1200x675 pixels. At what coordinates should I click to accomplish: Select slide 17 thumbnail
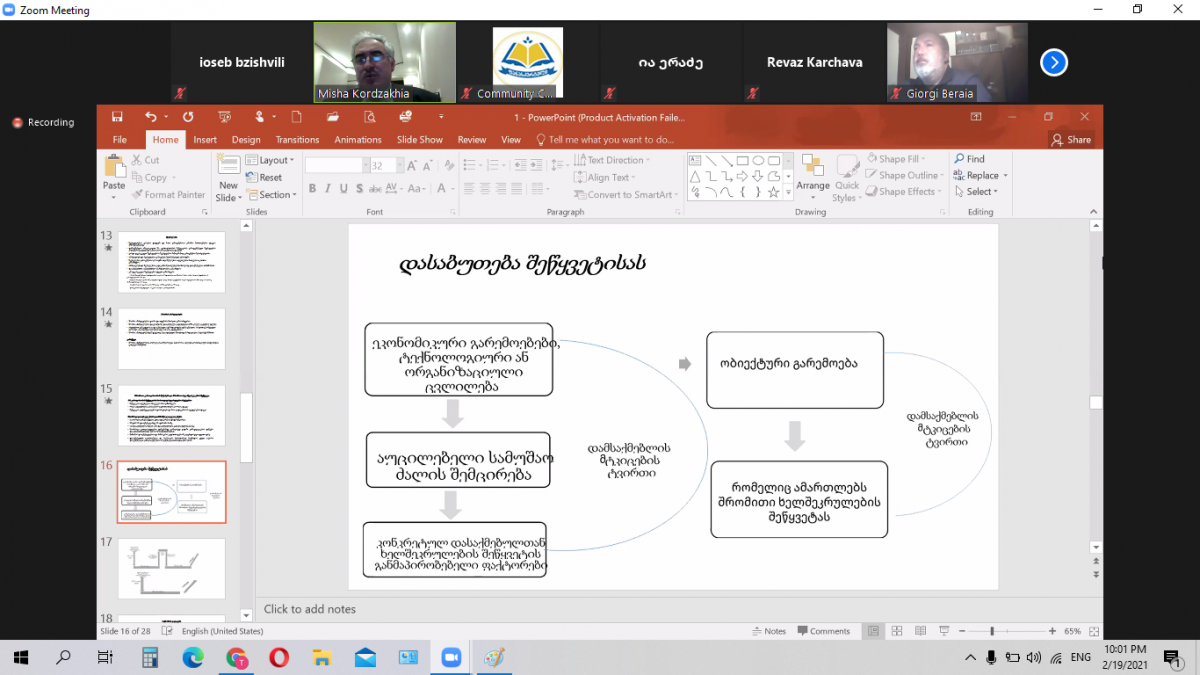172,568
